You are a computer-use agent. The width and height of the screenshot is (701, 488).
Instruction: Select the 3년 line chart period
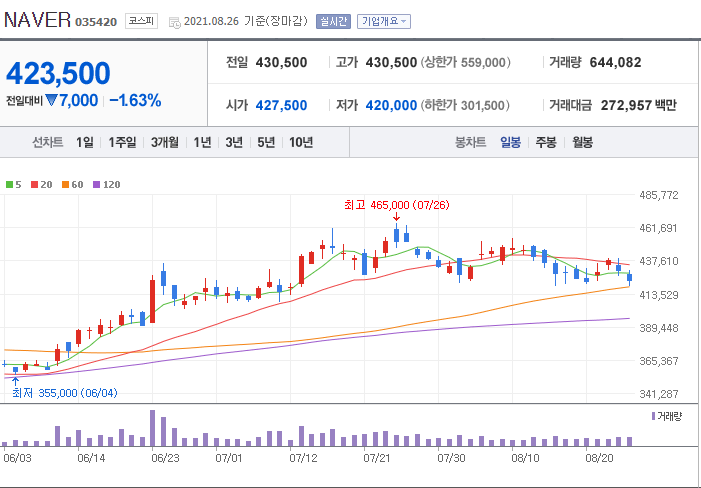(234, 143)
